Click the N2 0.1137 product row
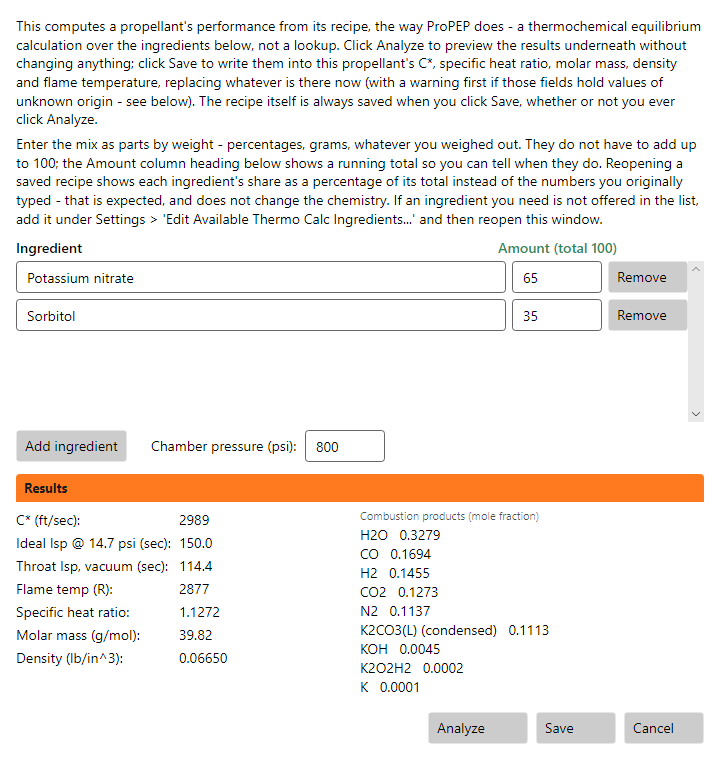 pyautogui.click(x=395, y=611)
